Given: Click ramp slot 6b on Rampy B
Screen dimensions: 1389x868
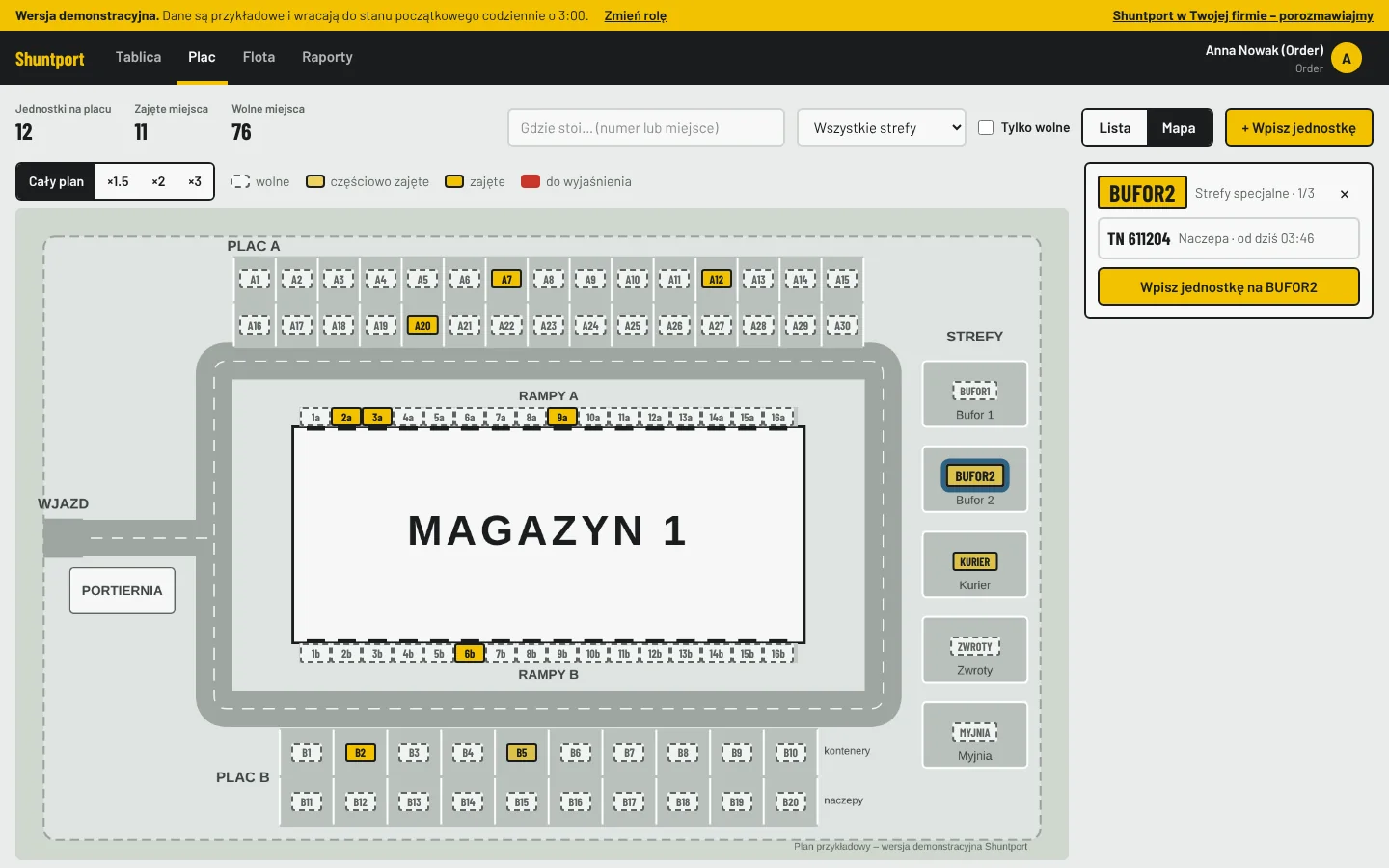Looking at the screenshot, I should tap(470, 654).
